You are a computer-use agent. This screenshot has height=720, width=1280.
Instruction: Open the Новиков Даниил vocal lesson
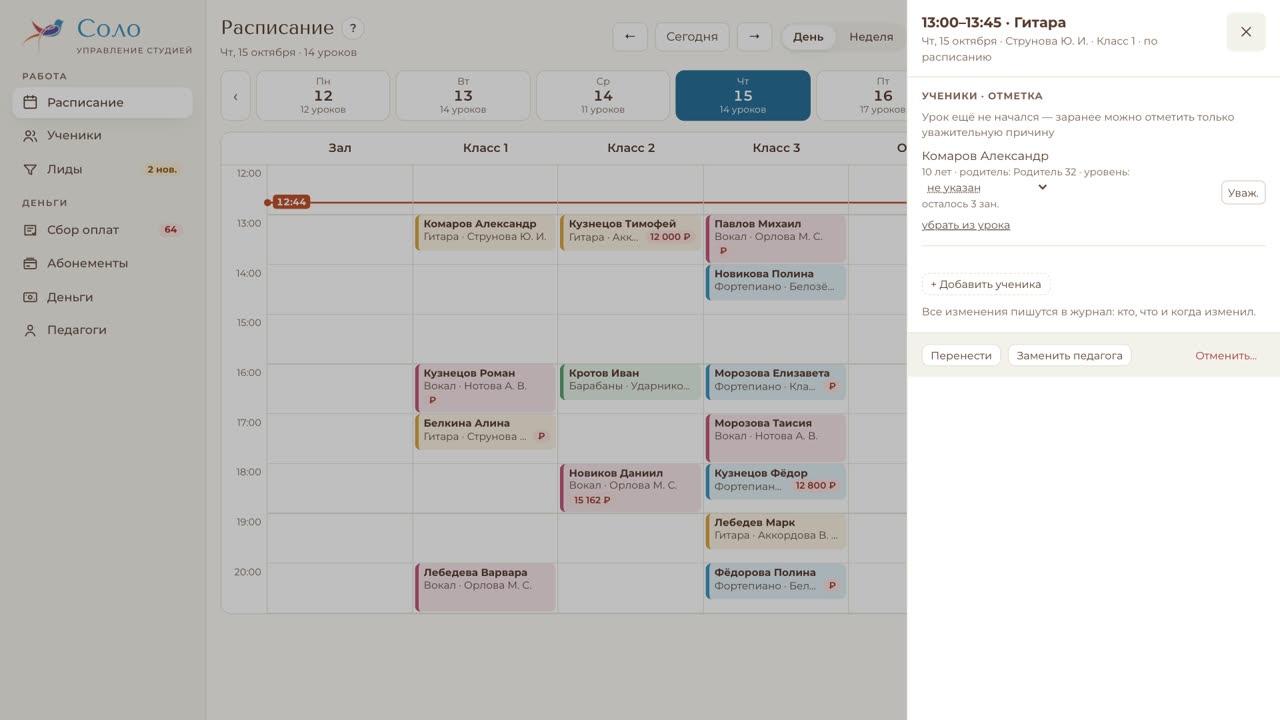pos(631,488)
